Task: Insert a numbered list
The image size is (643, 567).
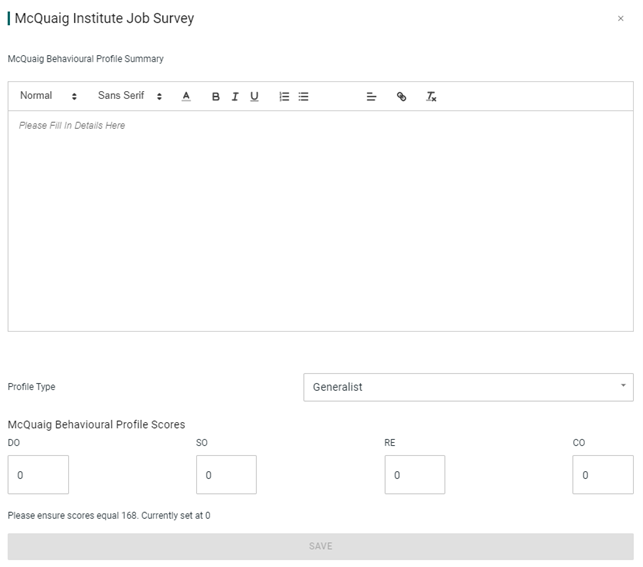Action: [284, 96]
